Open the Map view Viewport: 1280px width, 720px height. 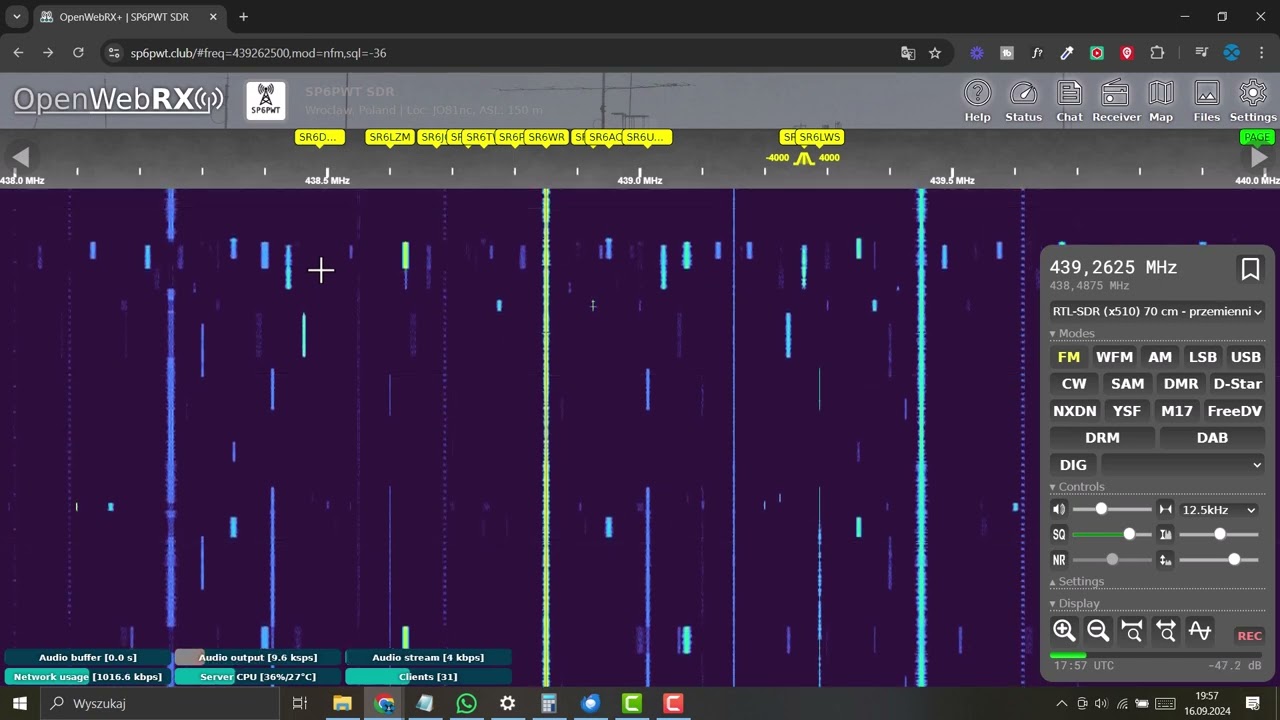pos(1161,101)
